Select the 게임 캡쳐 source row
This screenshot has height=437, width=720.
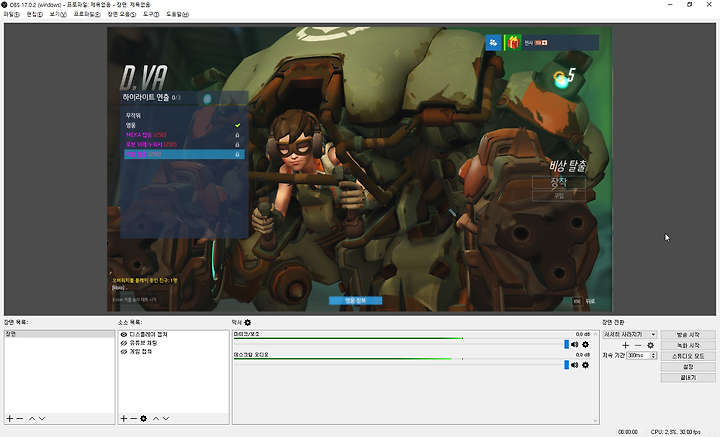pyautogui.click(x=174, y=352)
